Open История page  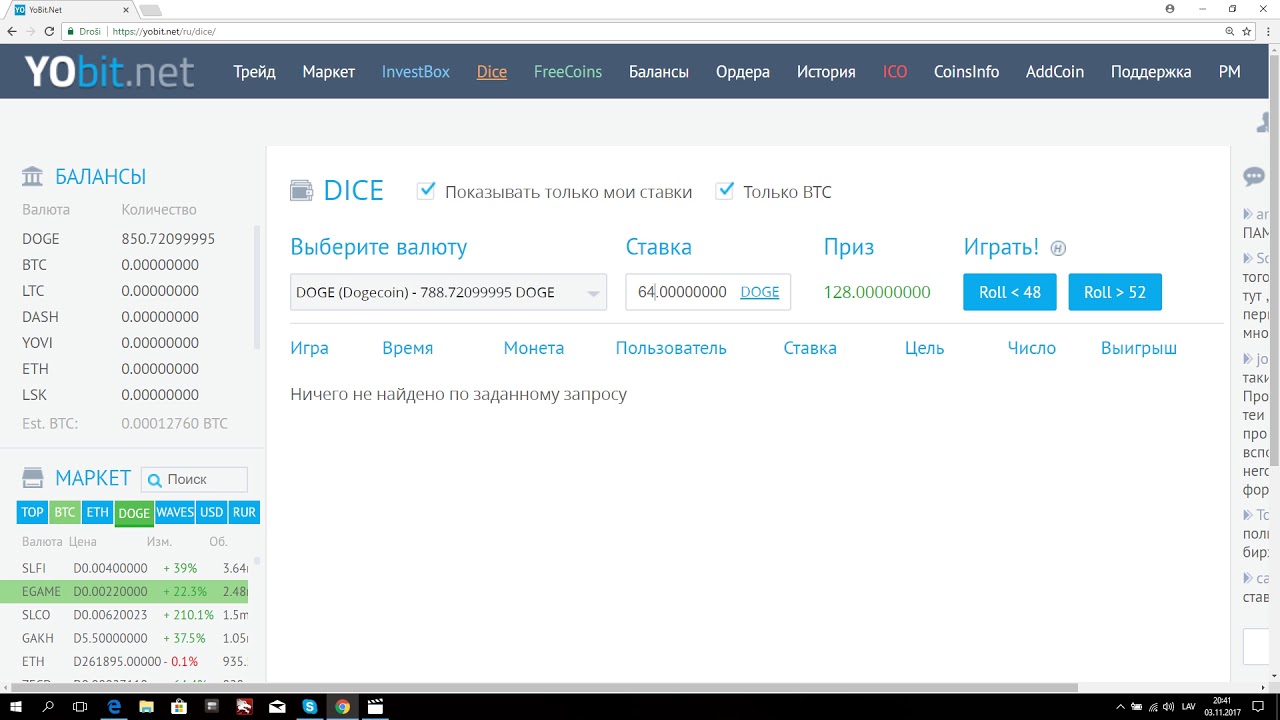[826, 72]
